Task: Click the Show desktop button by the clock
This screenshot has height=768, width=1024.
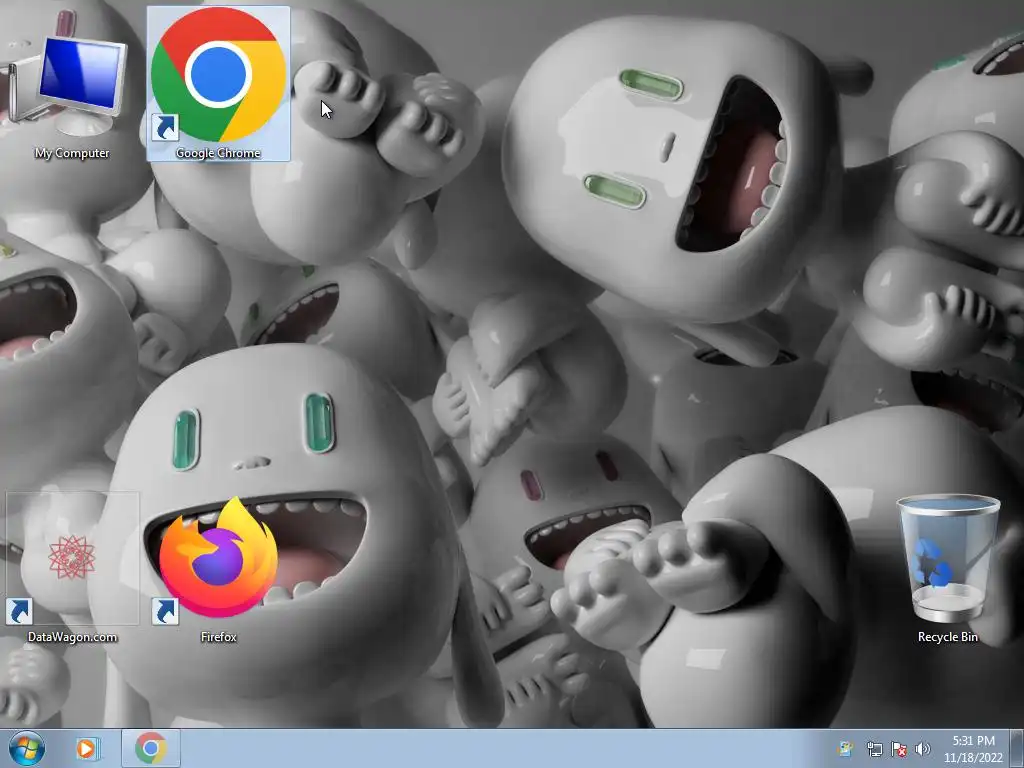Action: 1017,748
